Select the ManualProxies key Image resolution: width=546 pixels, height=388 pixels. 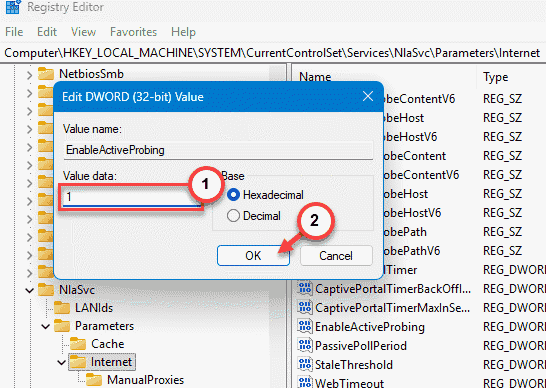pos(146,380)
